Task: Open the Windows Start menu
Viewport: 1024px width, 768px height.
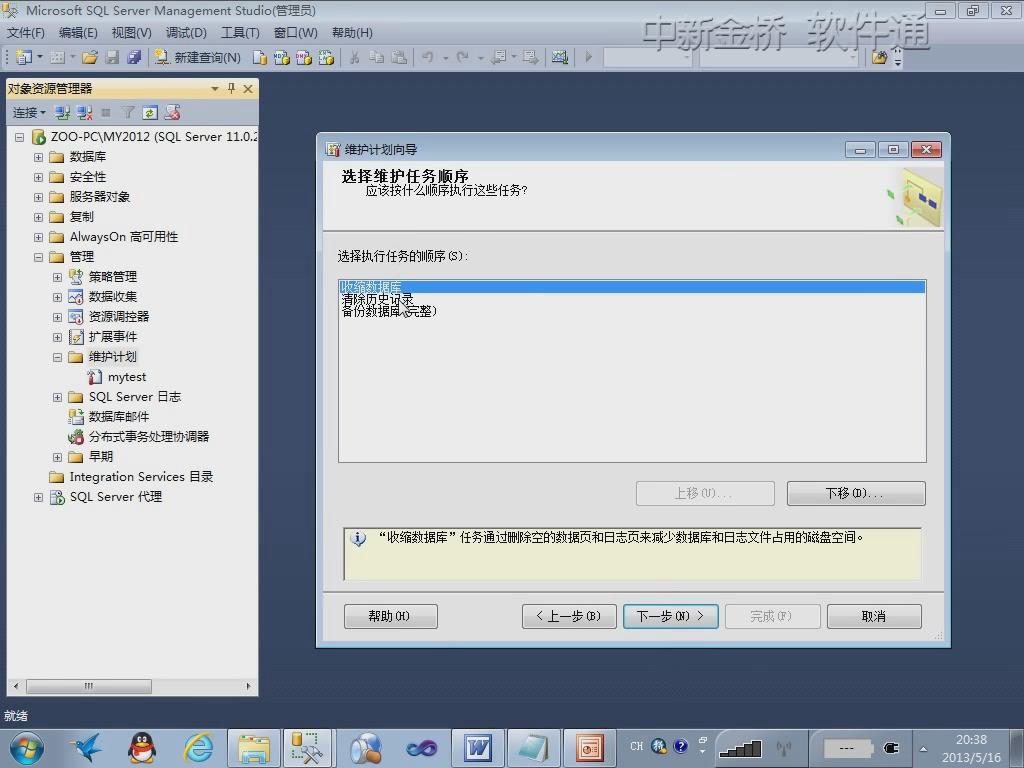Action: (26, 748)
